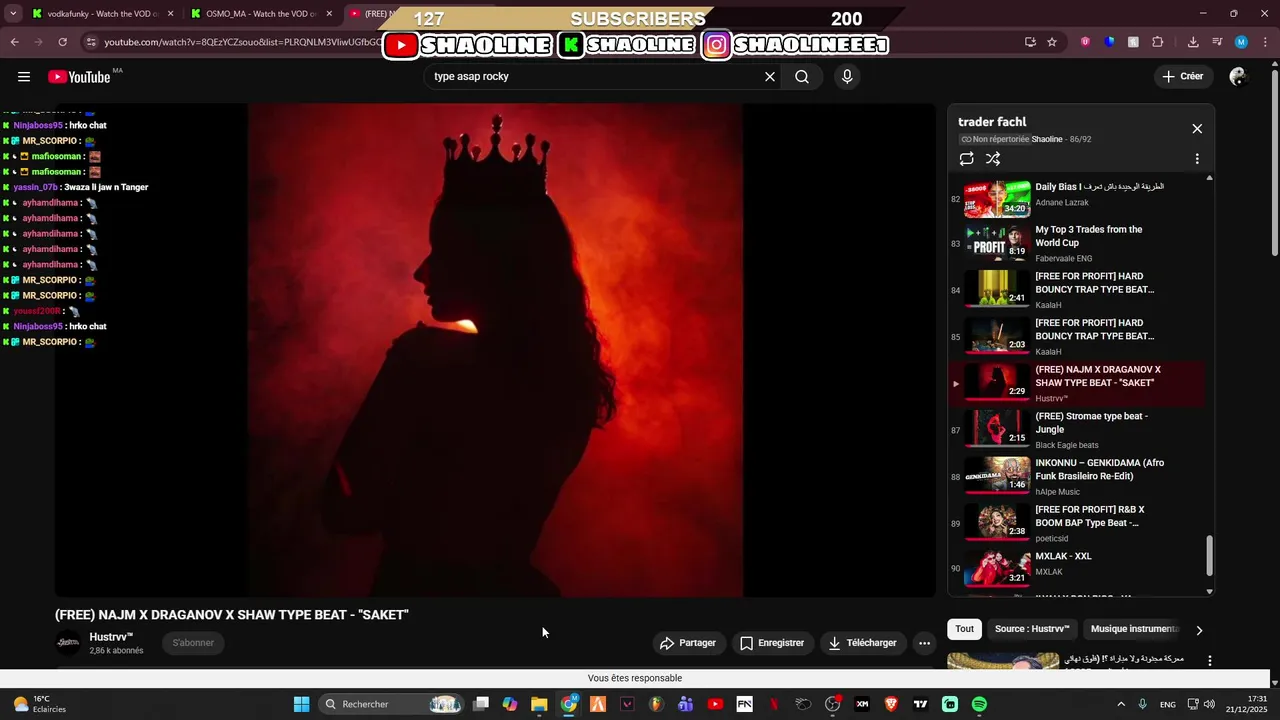The image size is (1280, 720).
Task: Go to the YouTube home logo
Action: (x=79, y=77)
